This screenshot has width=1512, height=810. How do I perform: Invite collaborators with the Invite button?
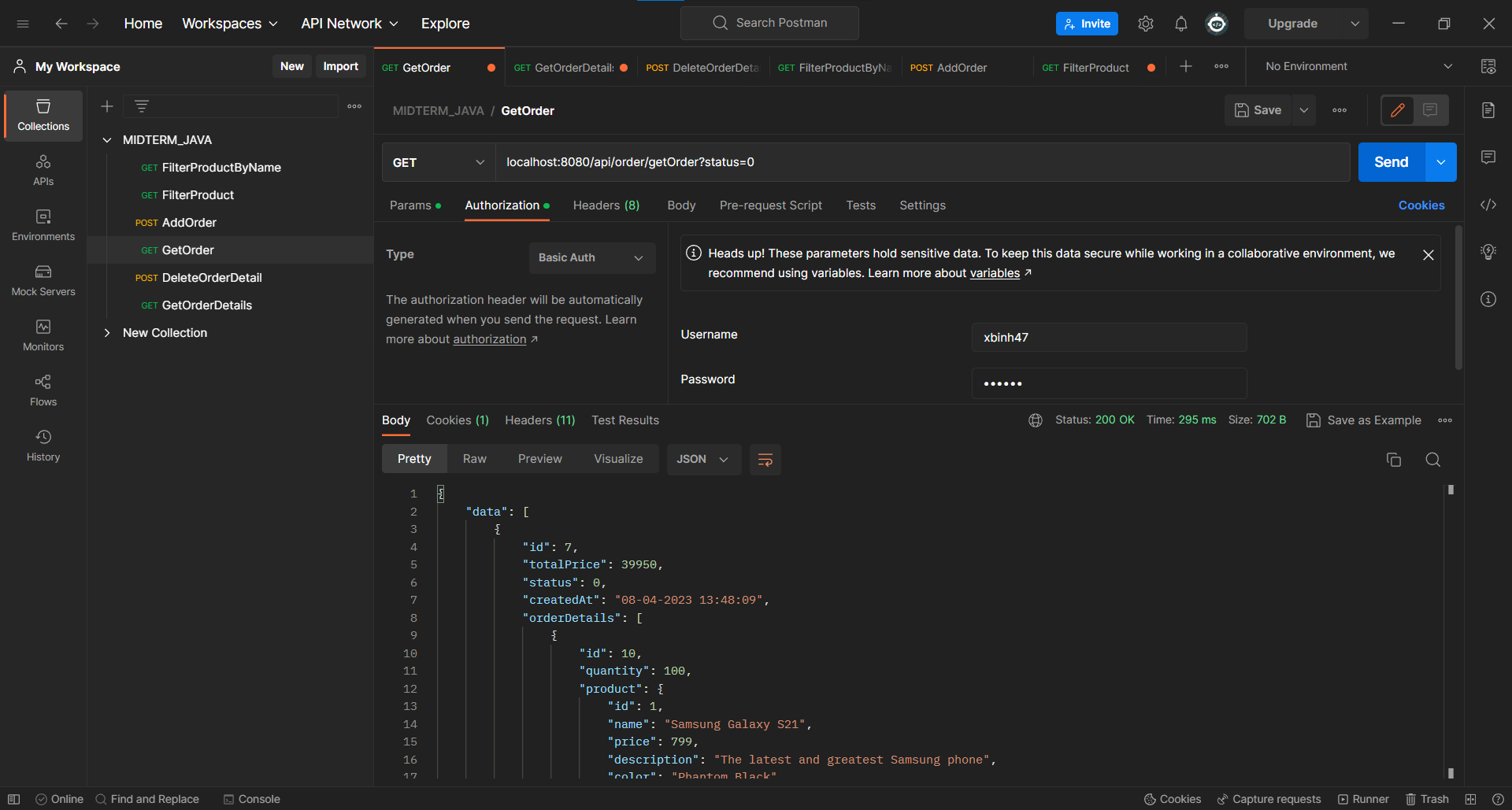pyautogui.click(x=1087, y=24)
